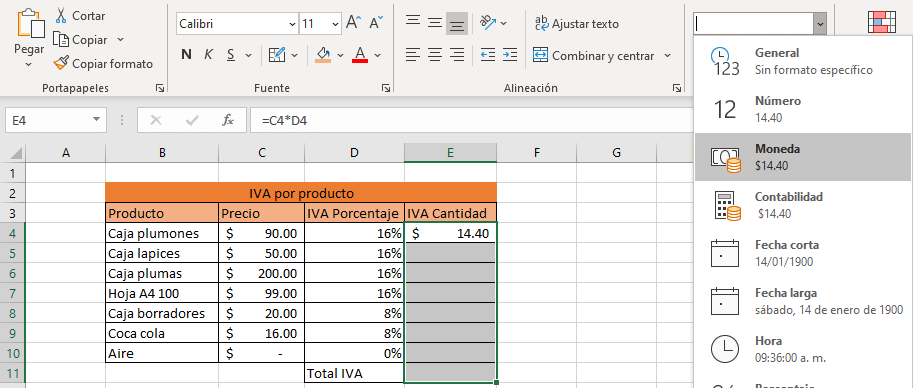
Task: Click the Copiar button
Action: (80, 40)
